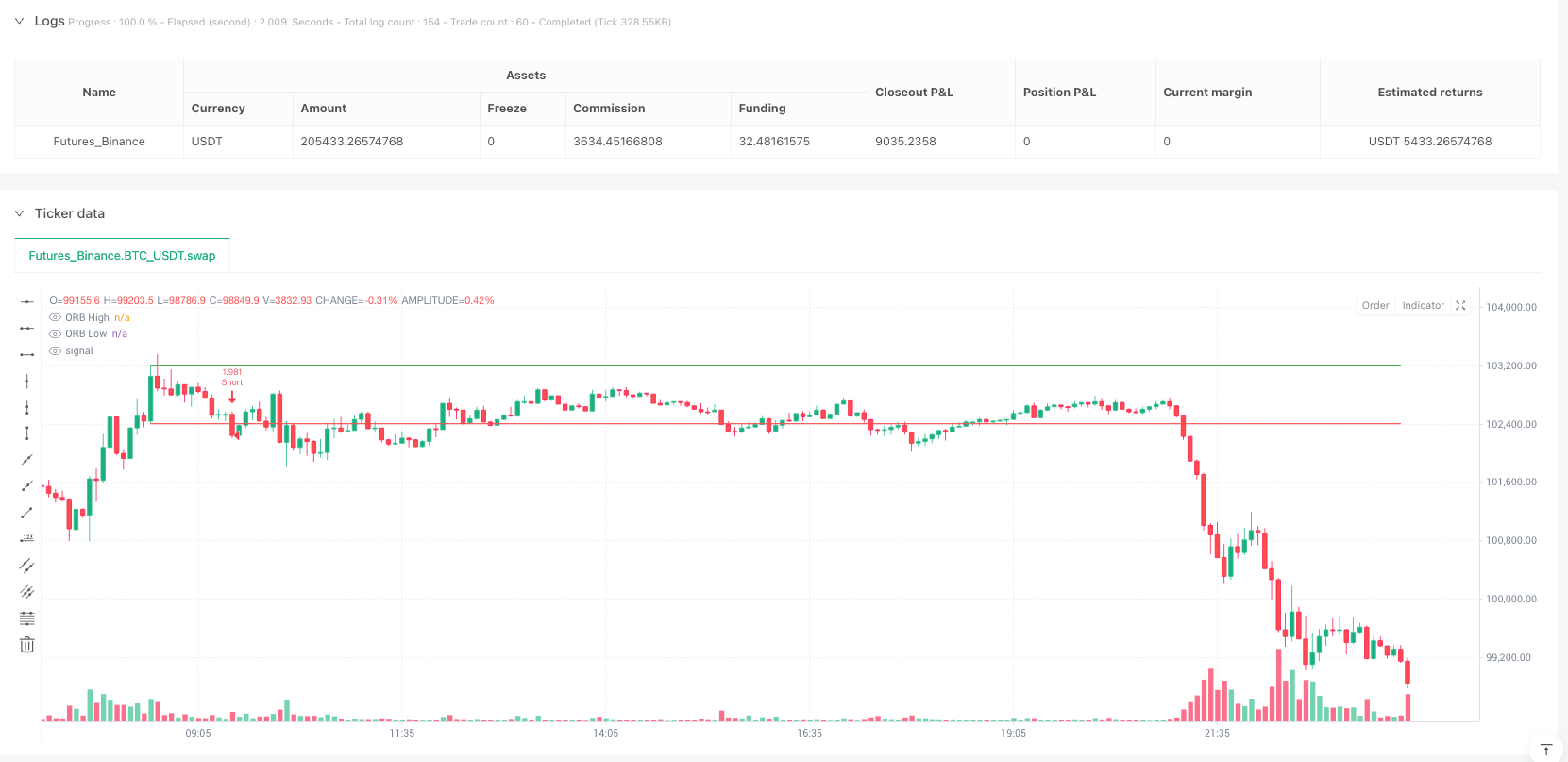The image size is (1568, 762).
Task: Select the parallel lines drawing tool
Action: 27,566
